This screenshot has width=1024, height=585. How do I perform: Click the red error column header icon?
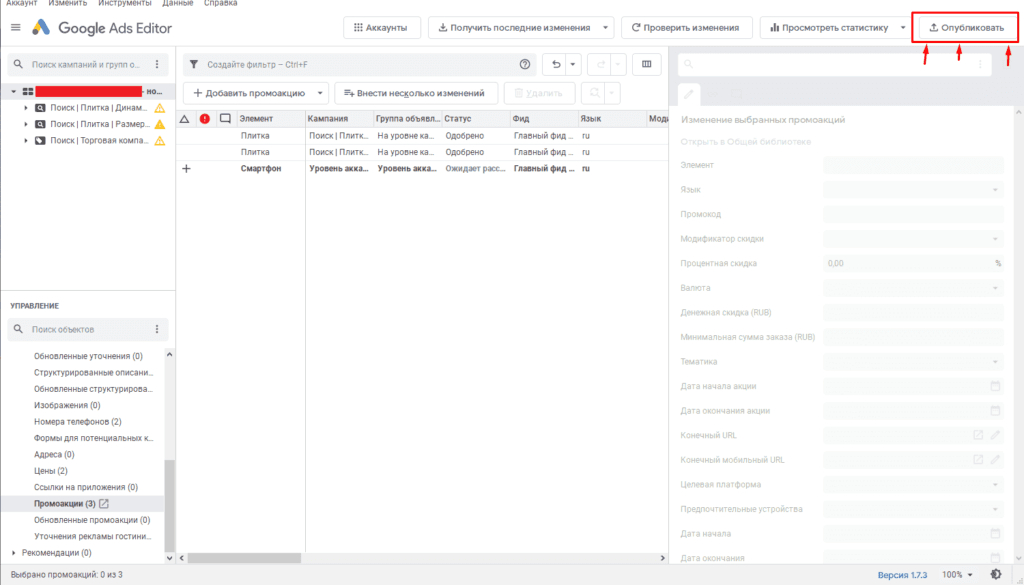pyautogui.click(x=205, y=119)
